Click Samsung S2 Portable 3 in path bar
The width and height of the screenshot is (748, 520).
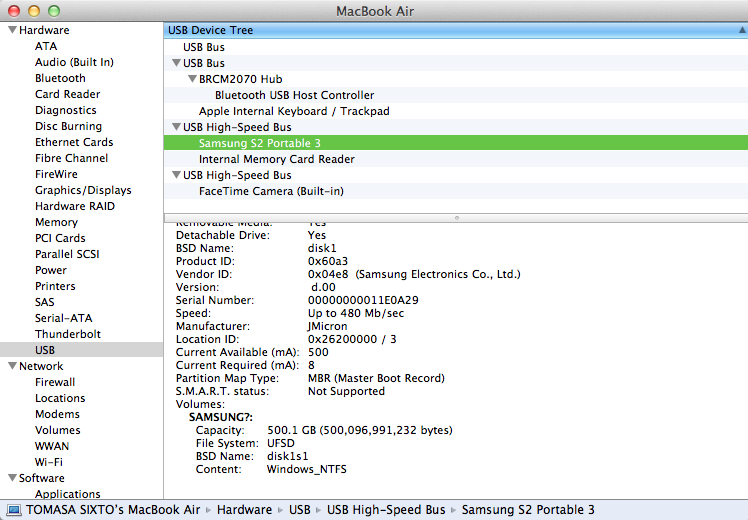click(x=528, y=510)
